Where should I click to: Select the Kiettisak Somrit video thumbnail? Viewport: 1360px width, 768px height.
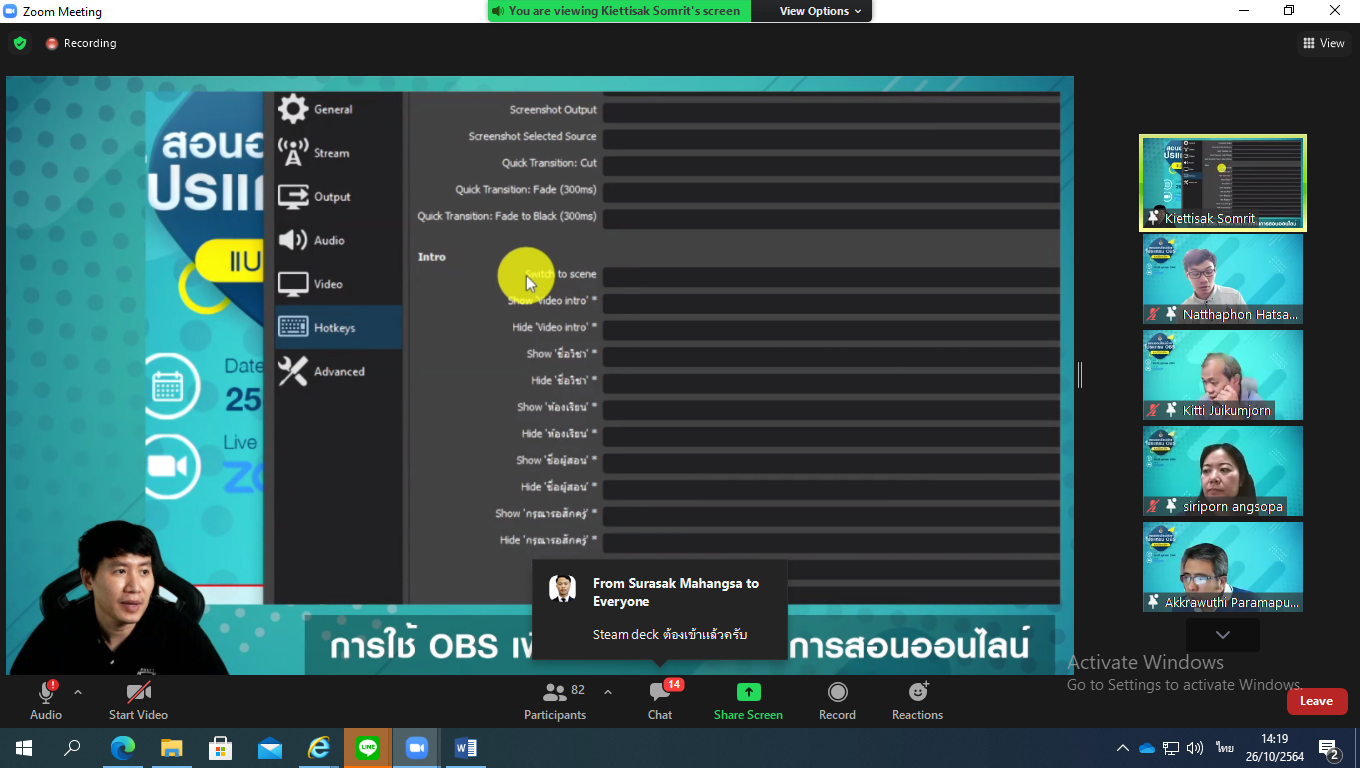tap(1223, 183)
